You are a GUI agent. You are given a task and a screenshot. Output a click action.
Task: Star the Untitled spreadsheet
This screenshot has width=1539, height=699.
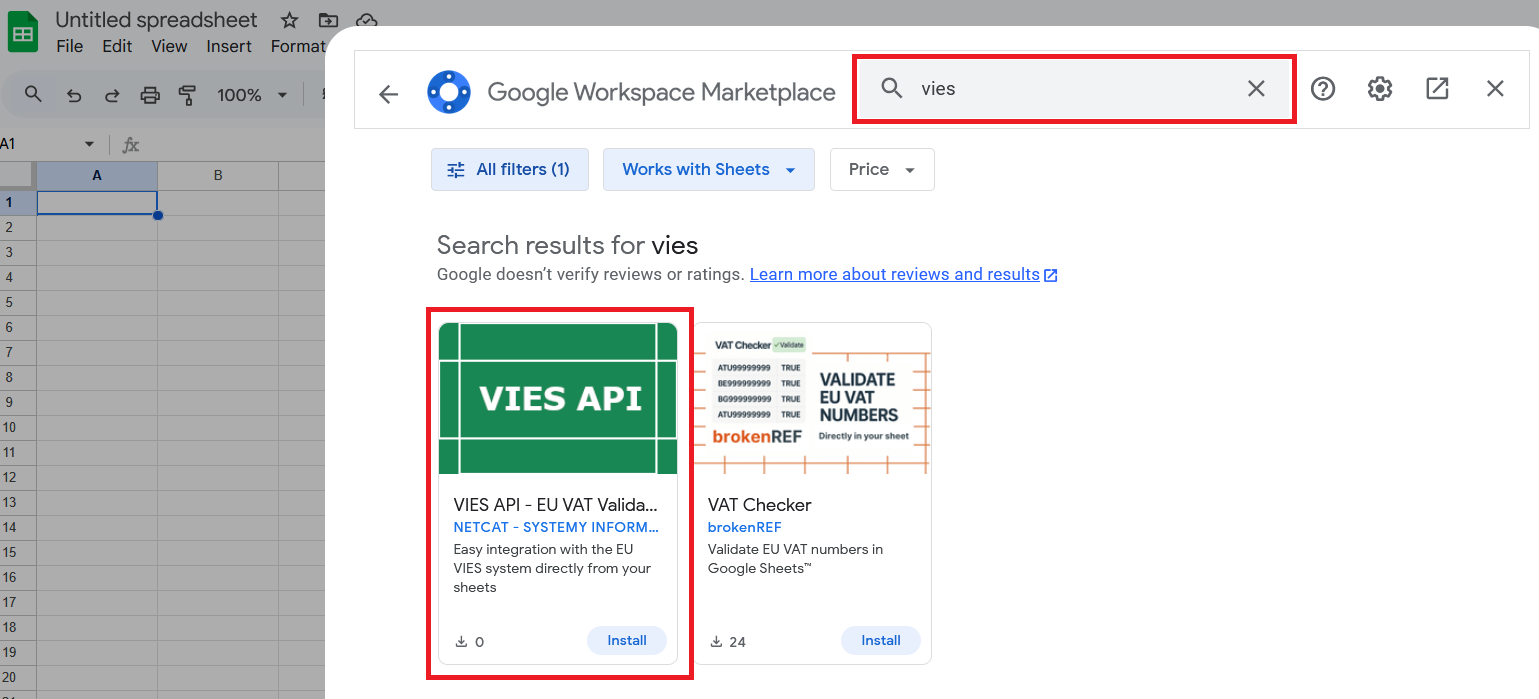(x=289, y=20)
